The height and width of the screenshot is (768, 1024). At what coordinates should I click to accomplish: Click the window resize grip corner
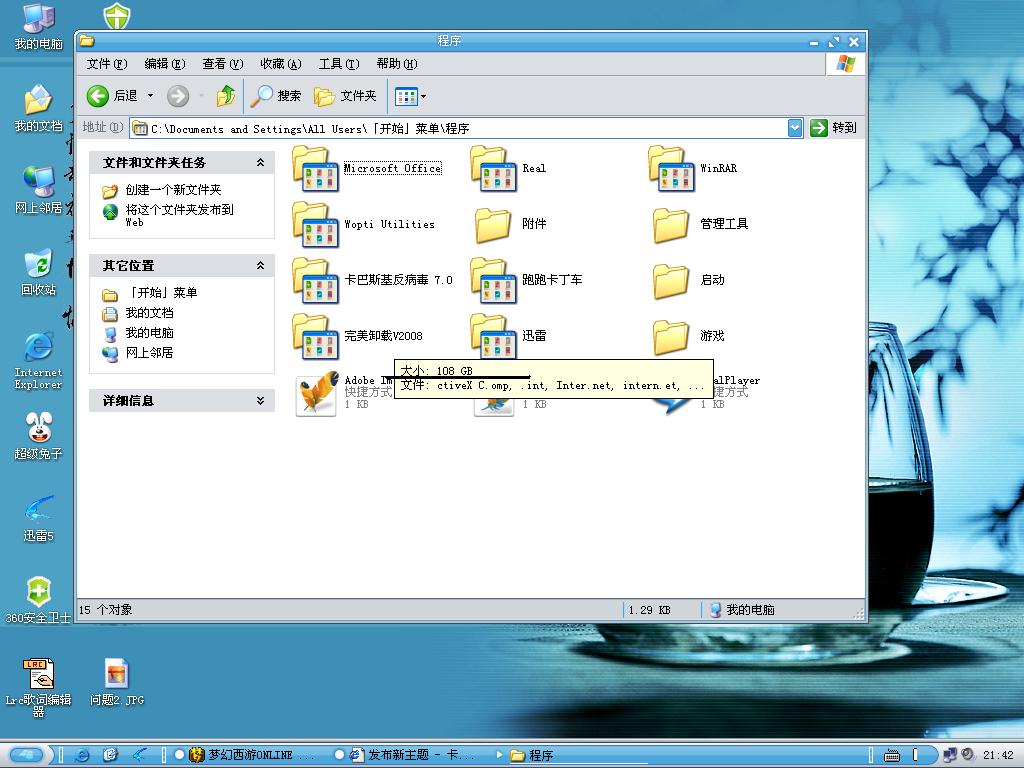[858, 613]
